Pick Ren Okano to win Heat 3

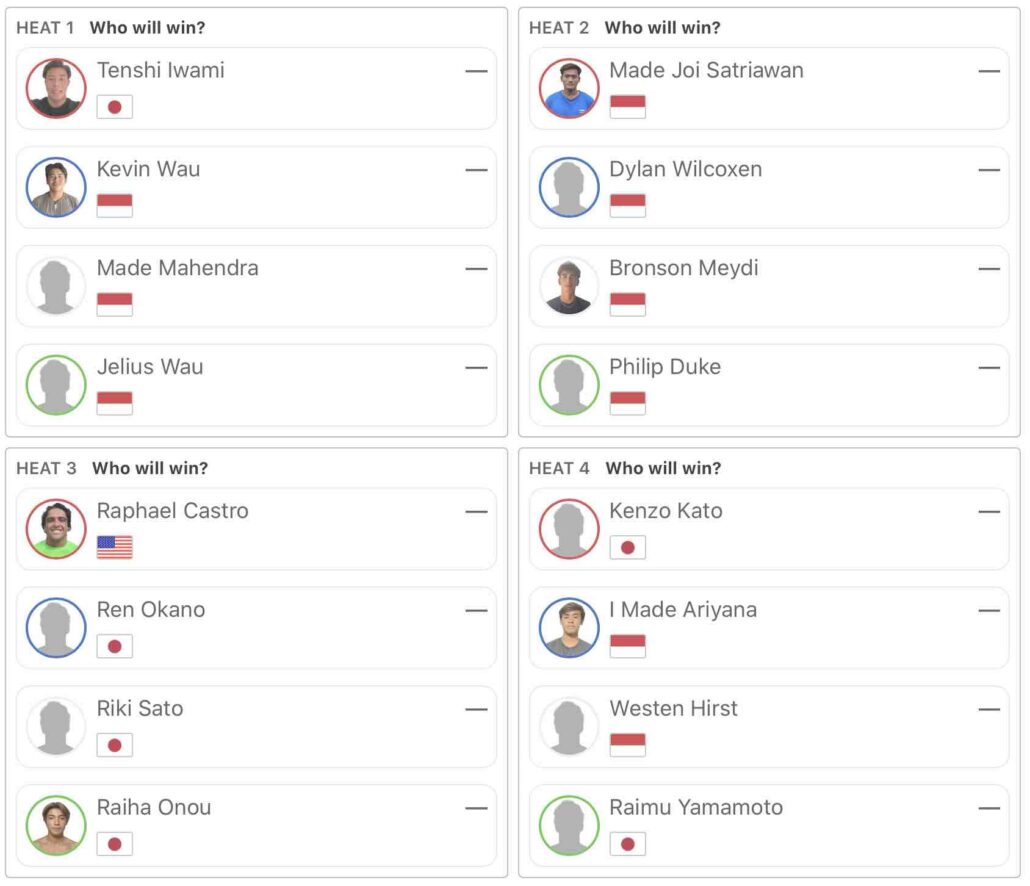point(256,628)
